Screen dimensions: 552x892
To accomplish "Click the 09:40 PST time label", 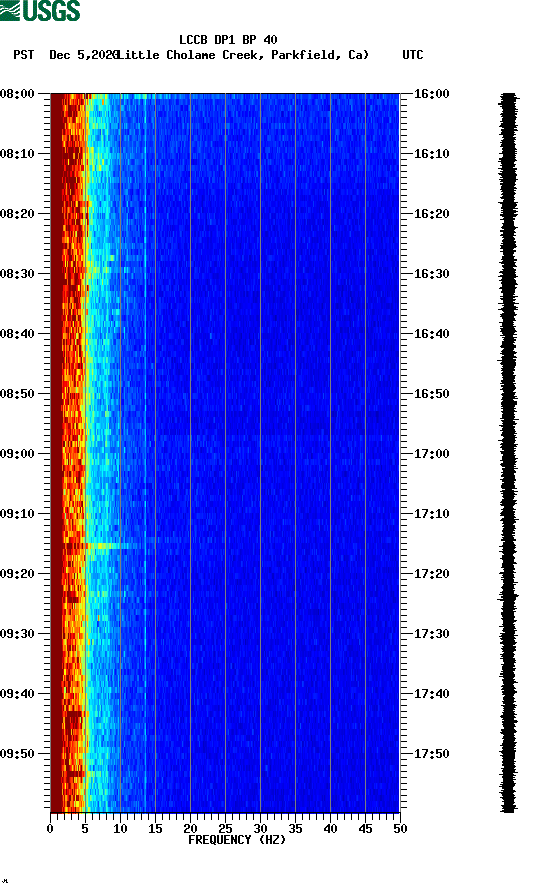I will click(x=17, y=694).
